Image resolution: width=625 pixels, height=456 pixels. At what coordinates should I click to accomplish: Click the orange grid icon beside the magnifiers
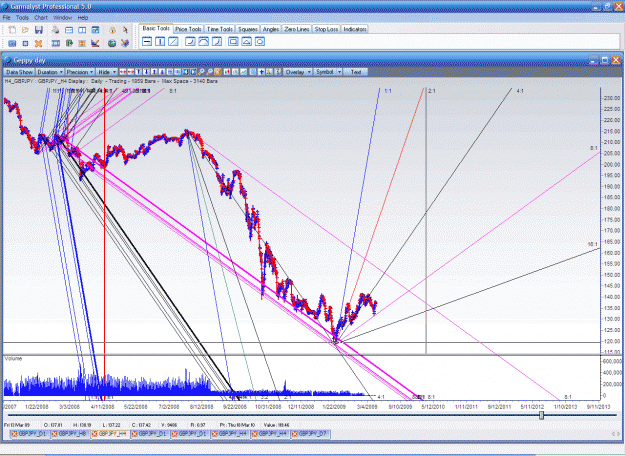click(x=218, y=72)
